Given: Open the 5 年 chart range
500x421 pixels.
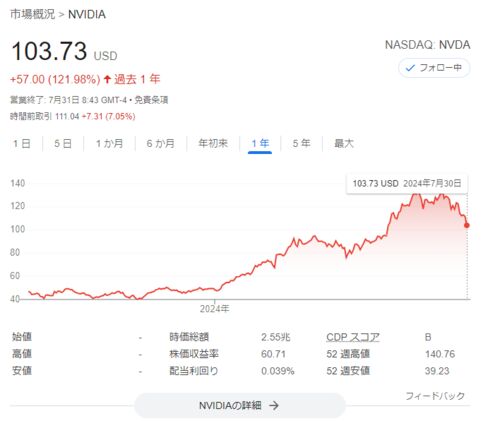Looking at the screenshot, I should [302, 144].
